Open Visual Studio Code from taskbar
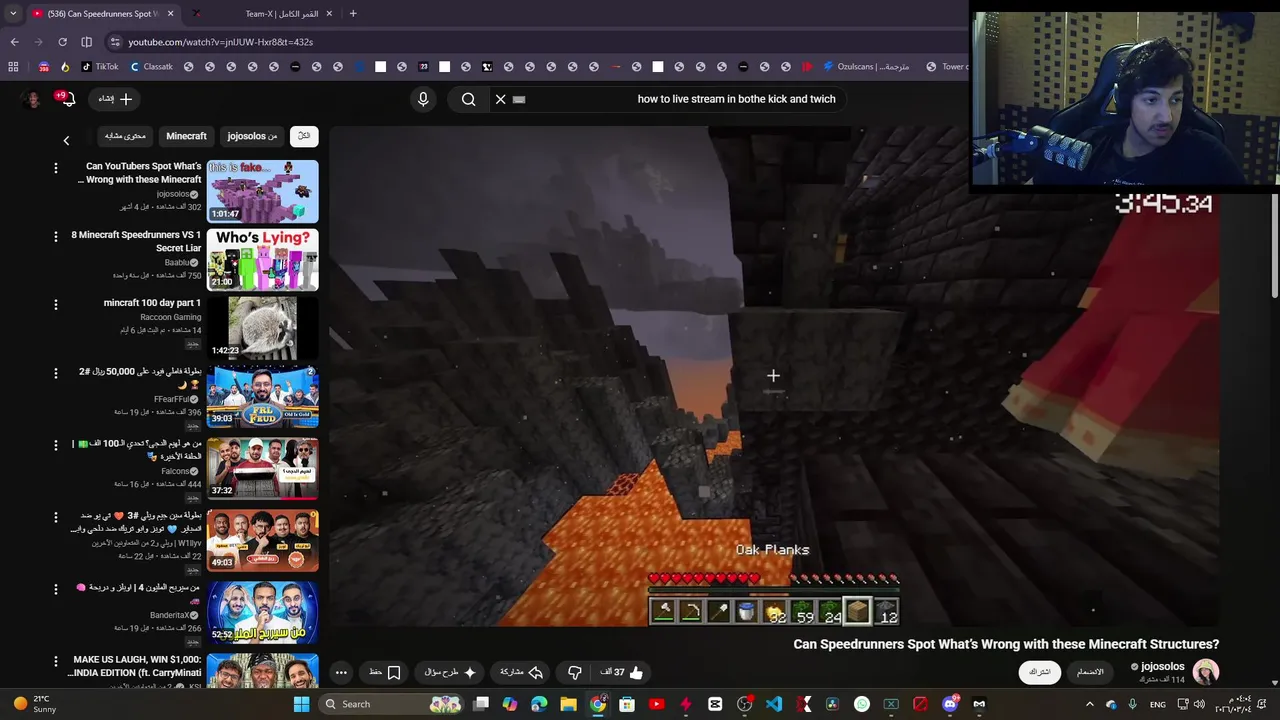1280x720 pixels. (774, 704)
